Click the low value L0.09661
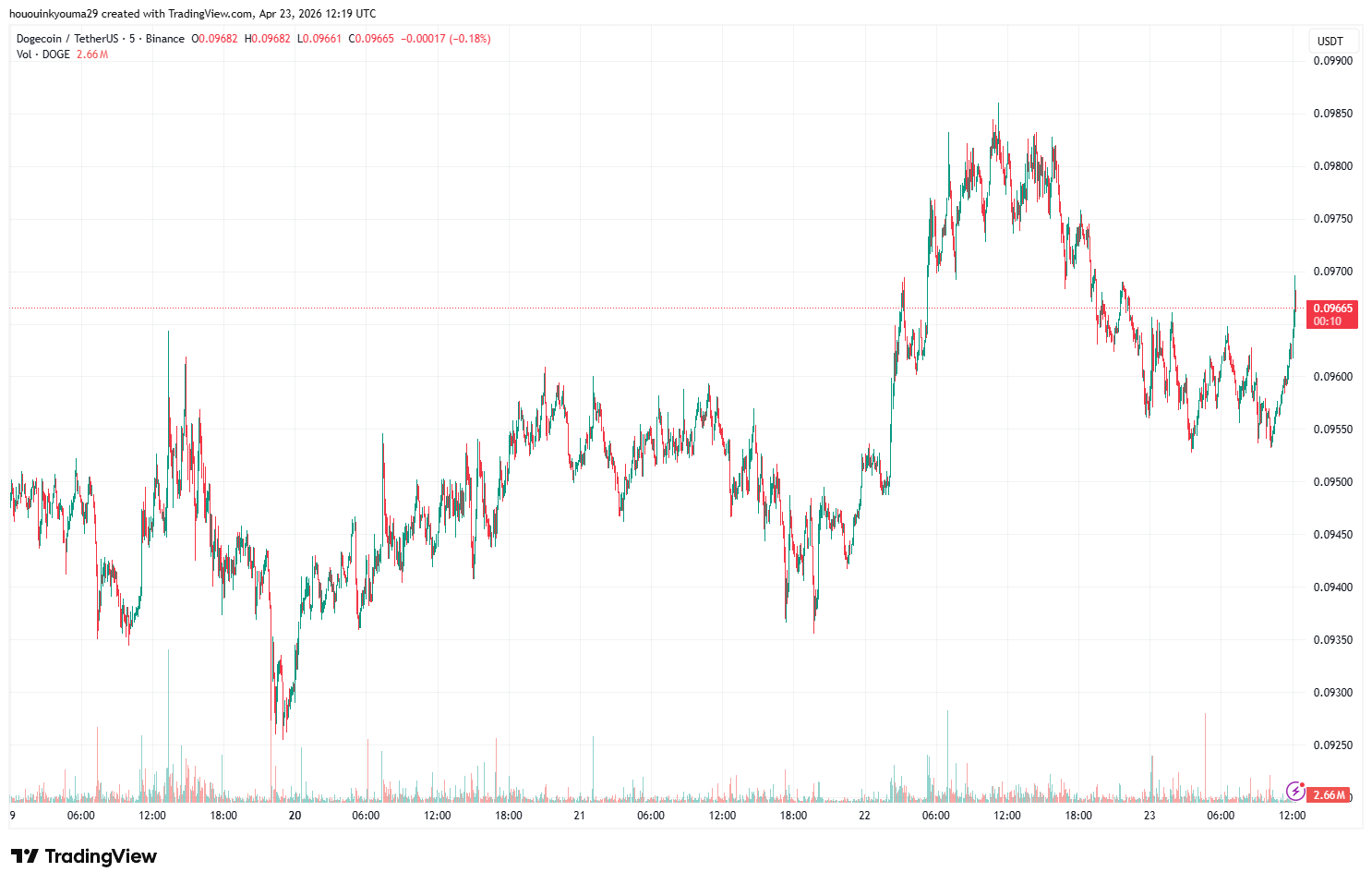1372x884 pixels. click(320, 39)
